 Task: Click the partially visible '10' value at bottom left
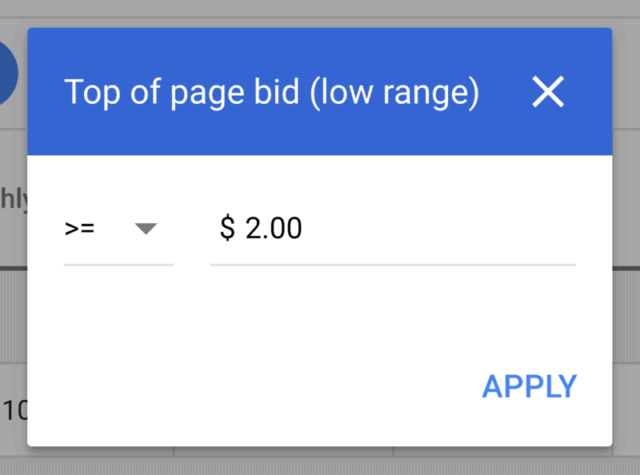(x=14, y=411)
